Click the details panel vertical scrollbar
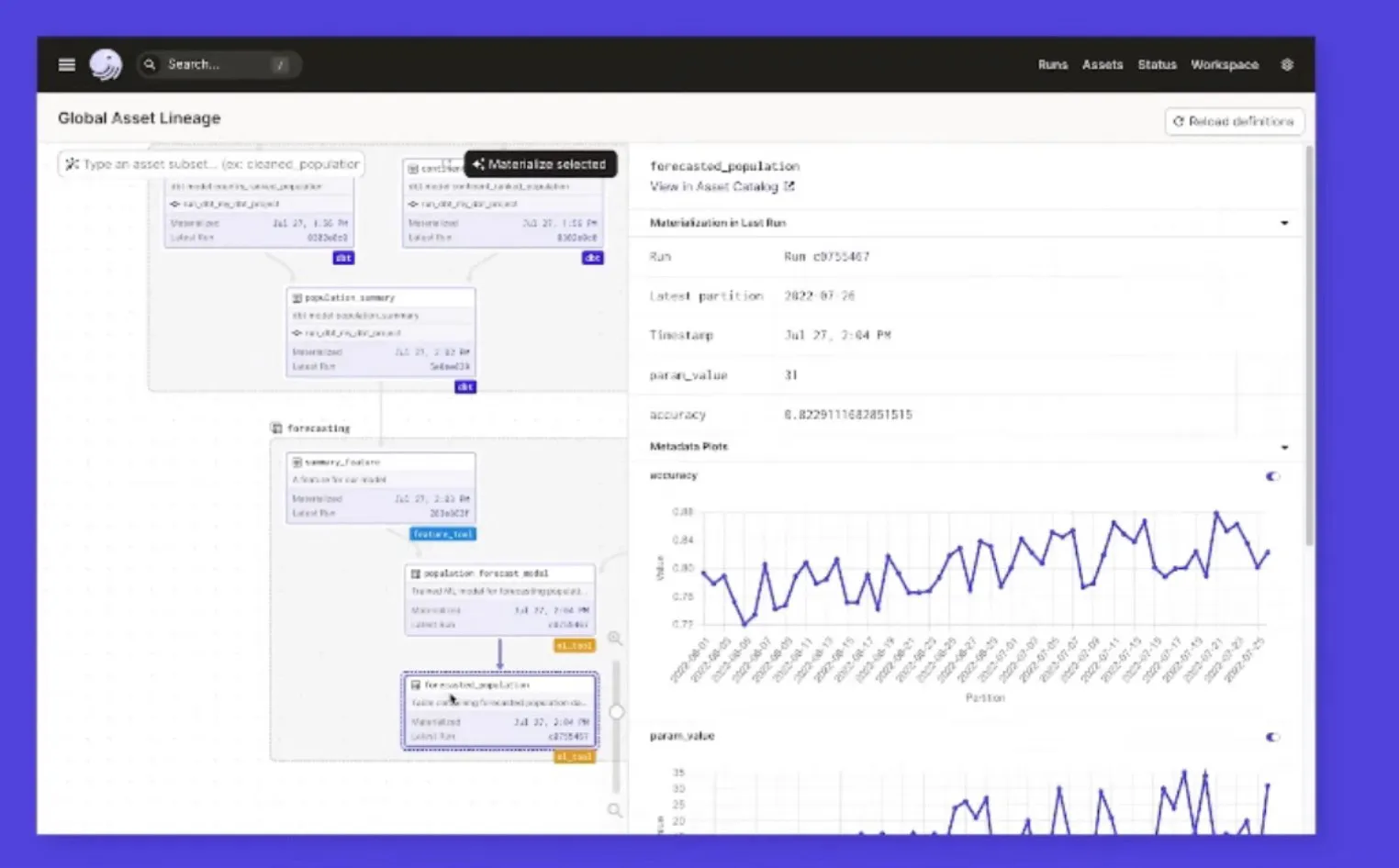This screenshot has width=1399, height=868. coord(1309,347)
